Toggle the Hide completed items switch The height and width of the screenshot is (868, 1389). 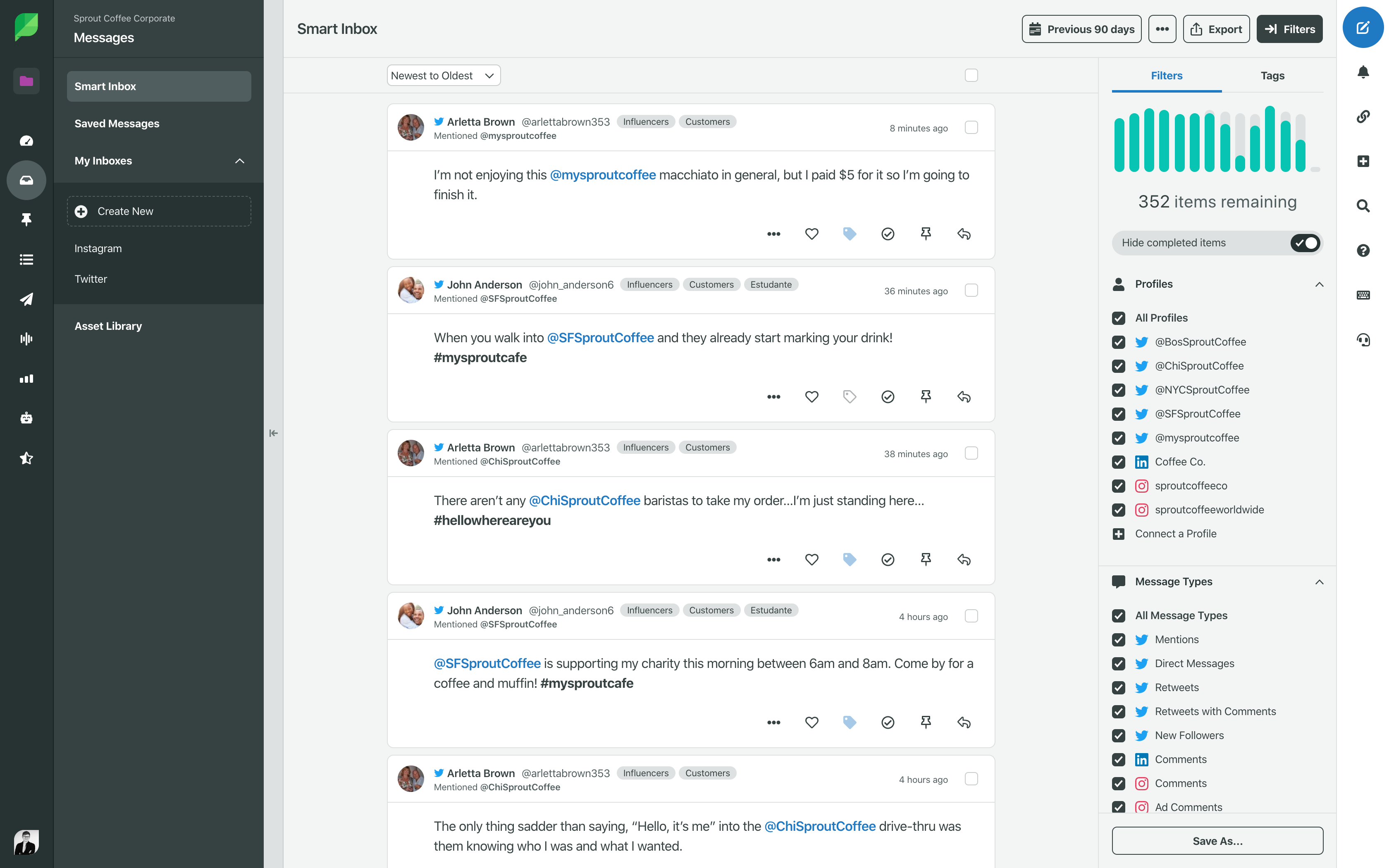coord(1305,243)
